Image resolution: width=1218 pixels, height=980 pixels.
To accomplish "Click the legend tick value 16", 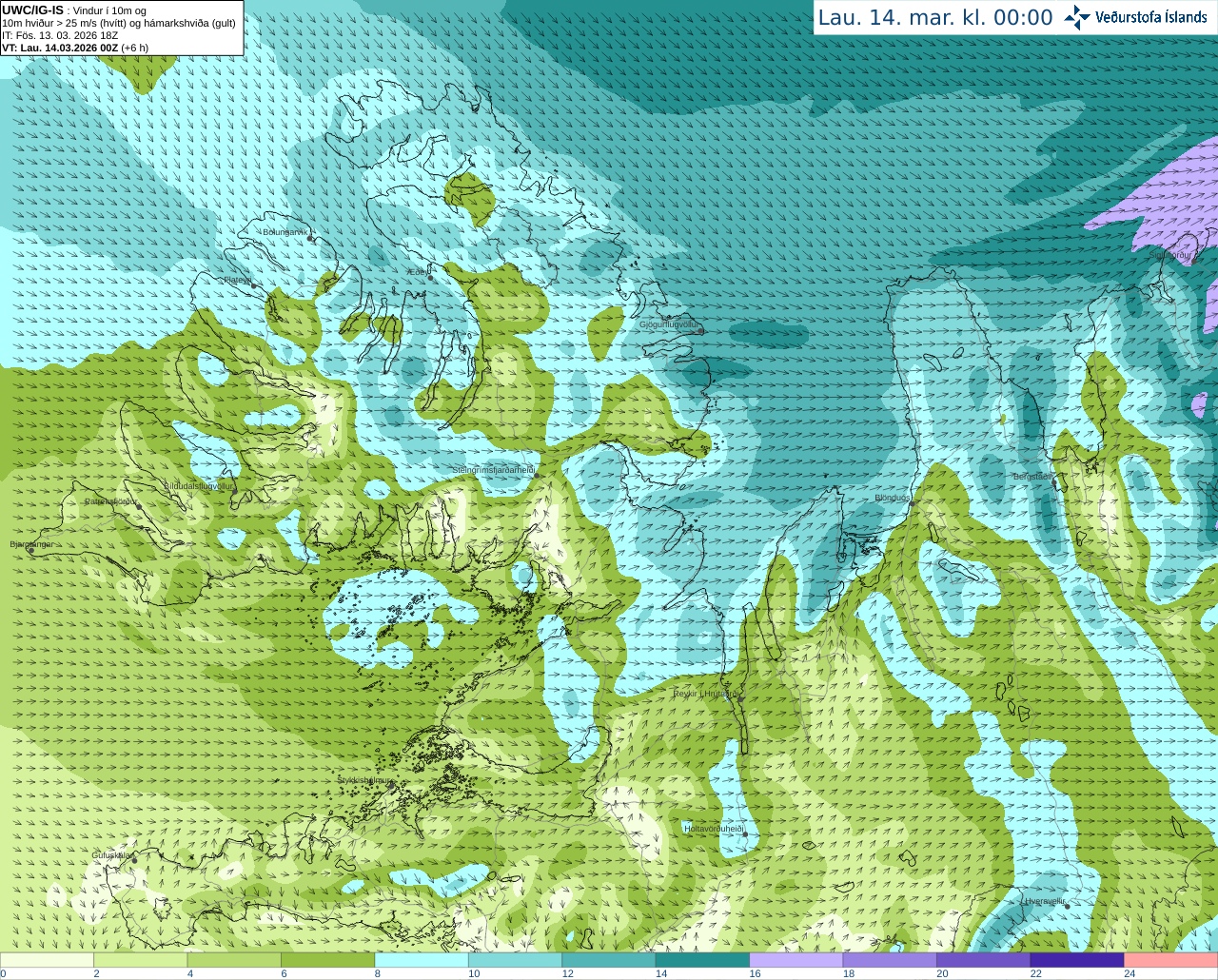I will tap(755, 973).
